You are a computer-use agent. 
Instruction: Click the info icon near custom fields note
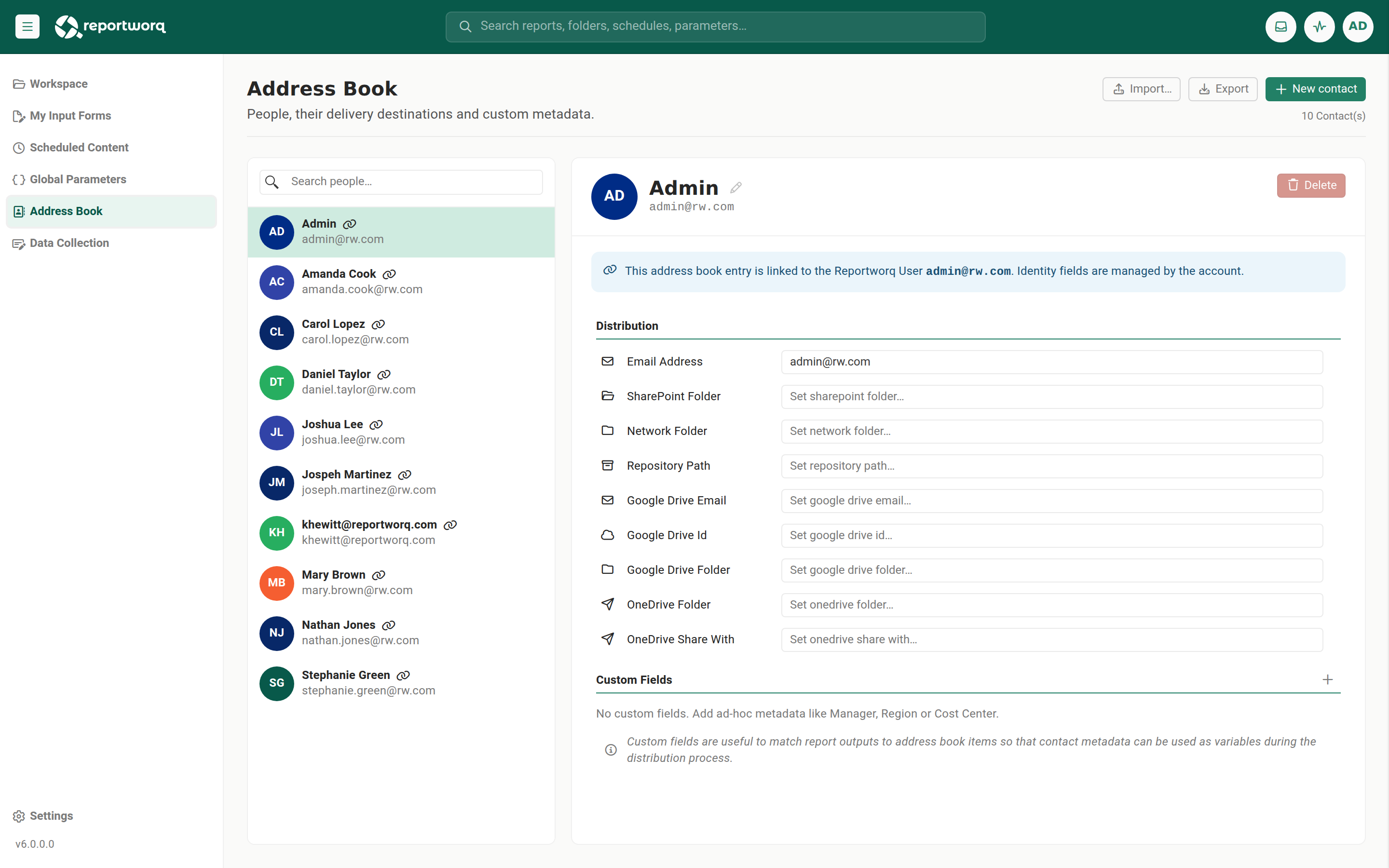(611, 750)
